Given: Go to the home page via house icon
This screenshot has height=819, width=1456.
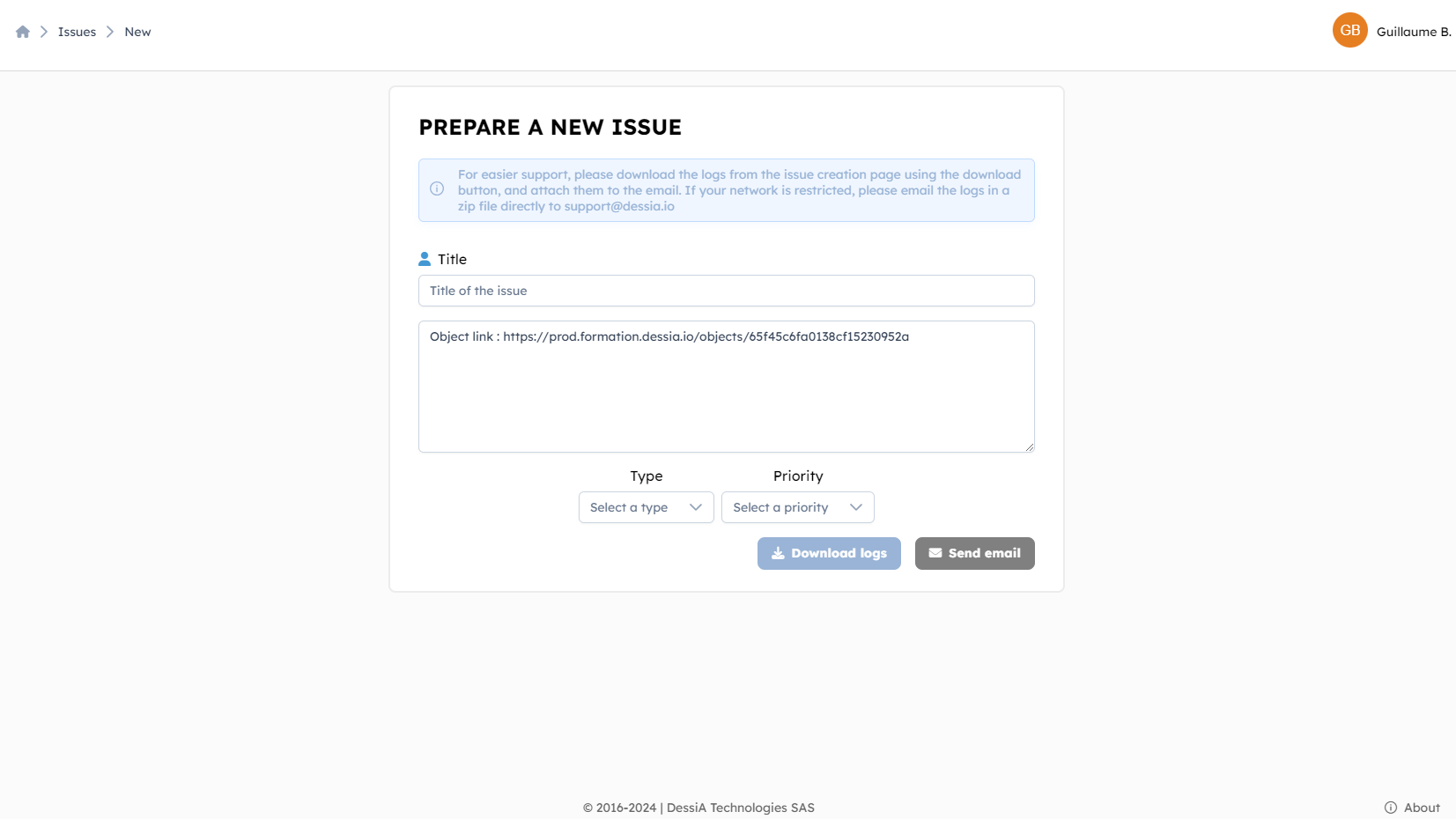Looking at the screenshot, I should click(x=23, y=32).
